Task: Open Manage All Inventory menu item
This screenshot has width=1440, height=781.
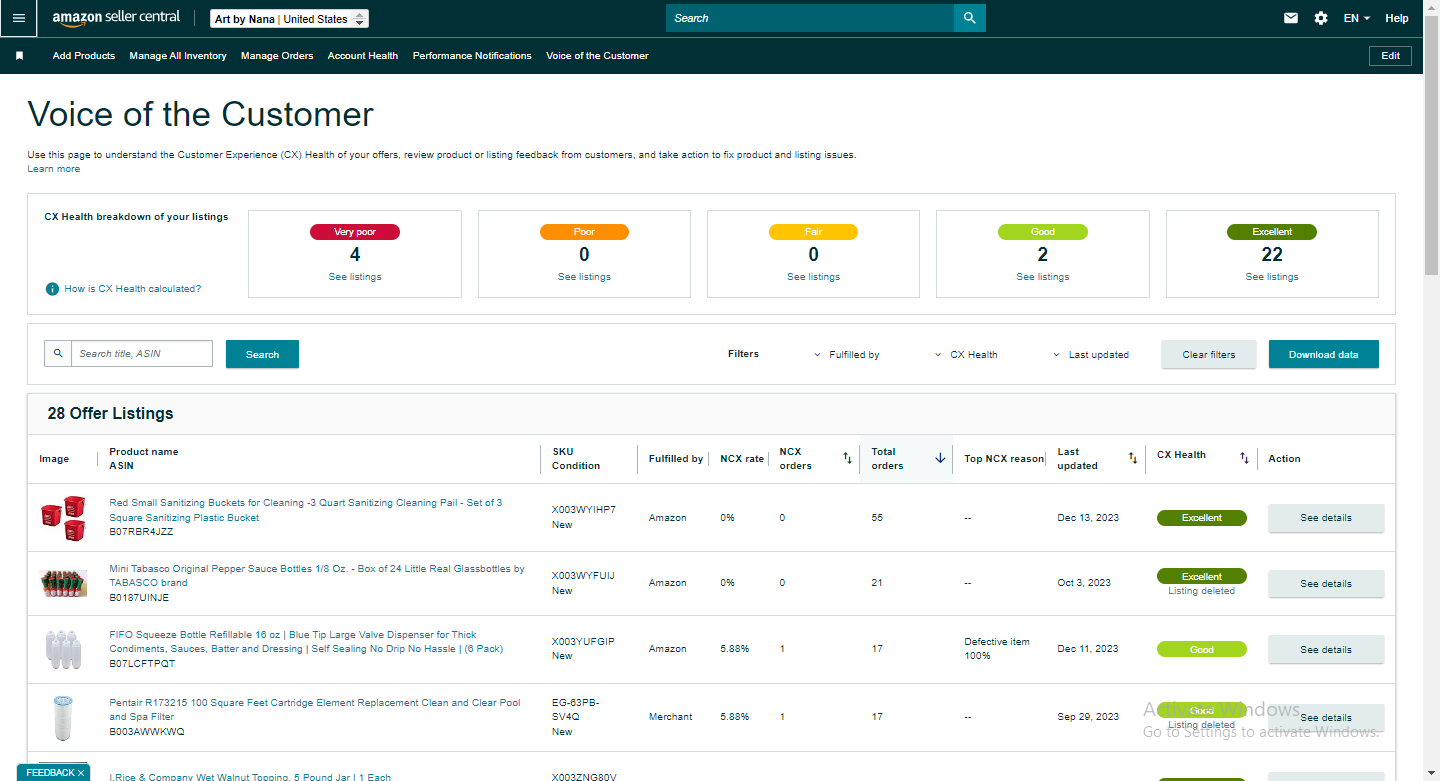Action: (x=178, y=56)
